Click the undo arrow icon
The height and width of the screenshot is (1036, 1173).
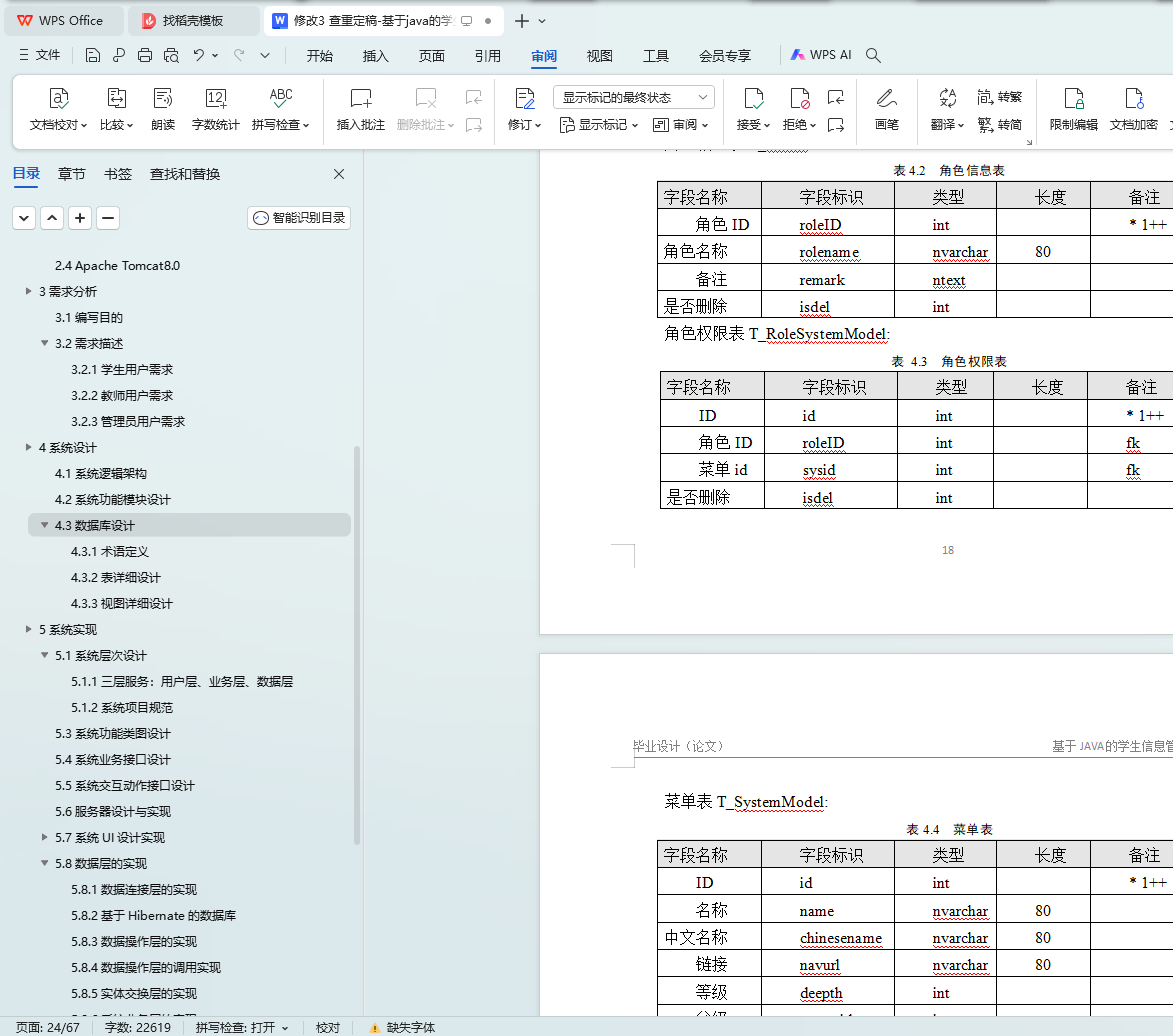coord(198,55)
